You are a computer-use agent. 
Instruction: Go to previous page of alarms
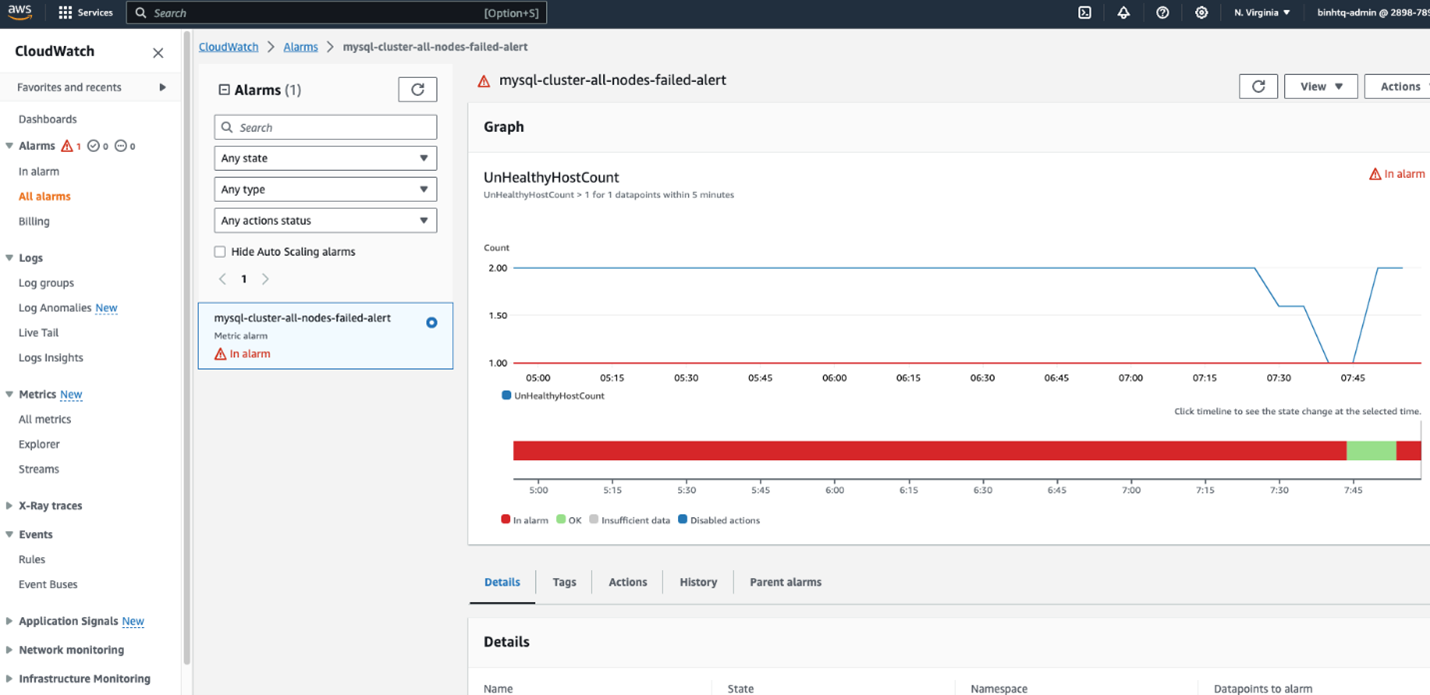(222, 279)
